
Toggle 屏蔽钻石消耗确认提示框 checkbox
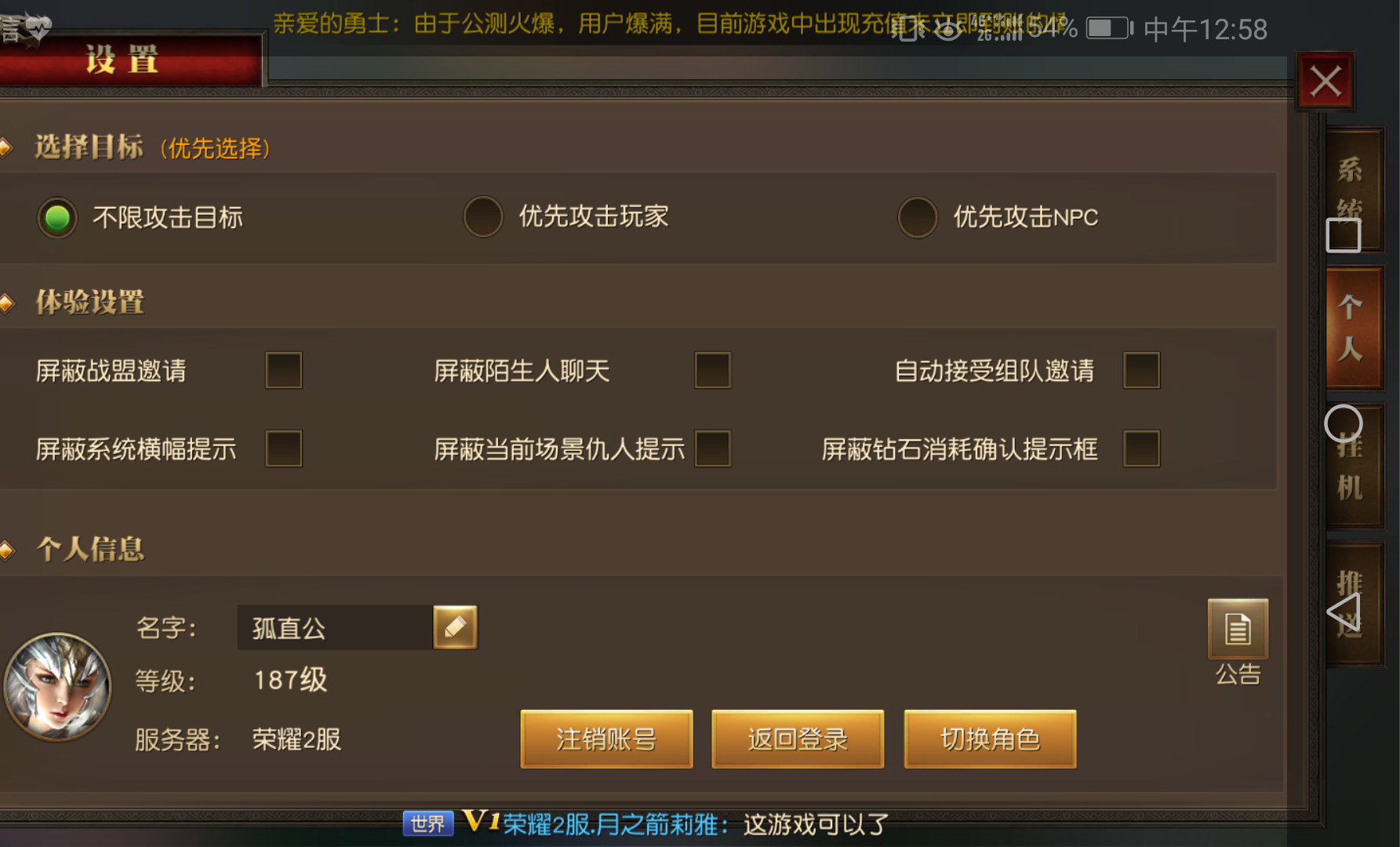(x=1141, y=449)
